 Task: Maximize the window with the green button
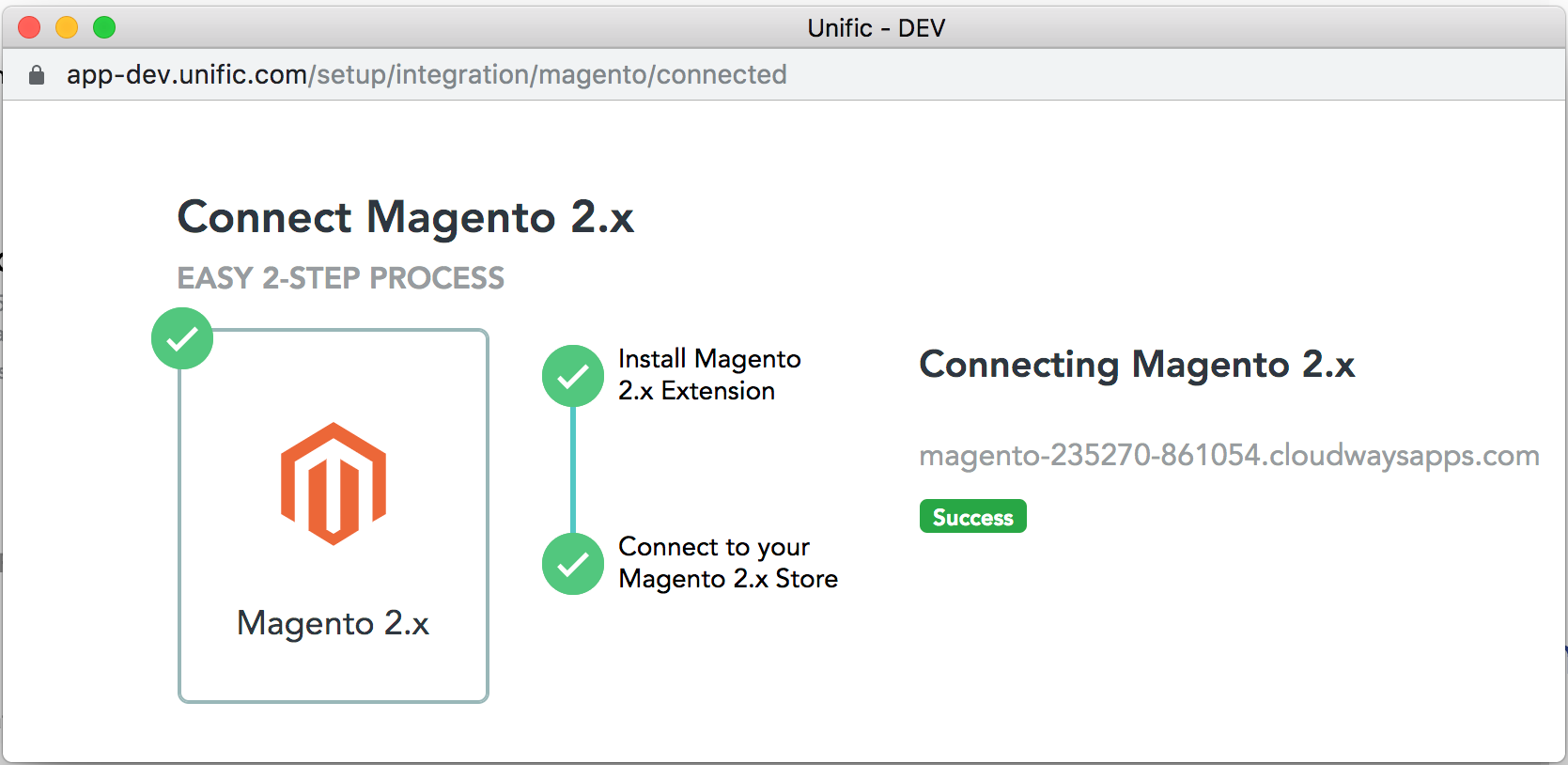(104, 28)
